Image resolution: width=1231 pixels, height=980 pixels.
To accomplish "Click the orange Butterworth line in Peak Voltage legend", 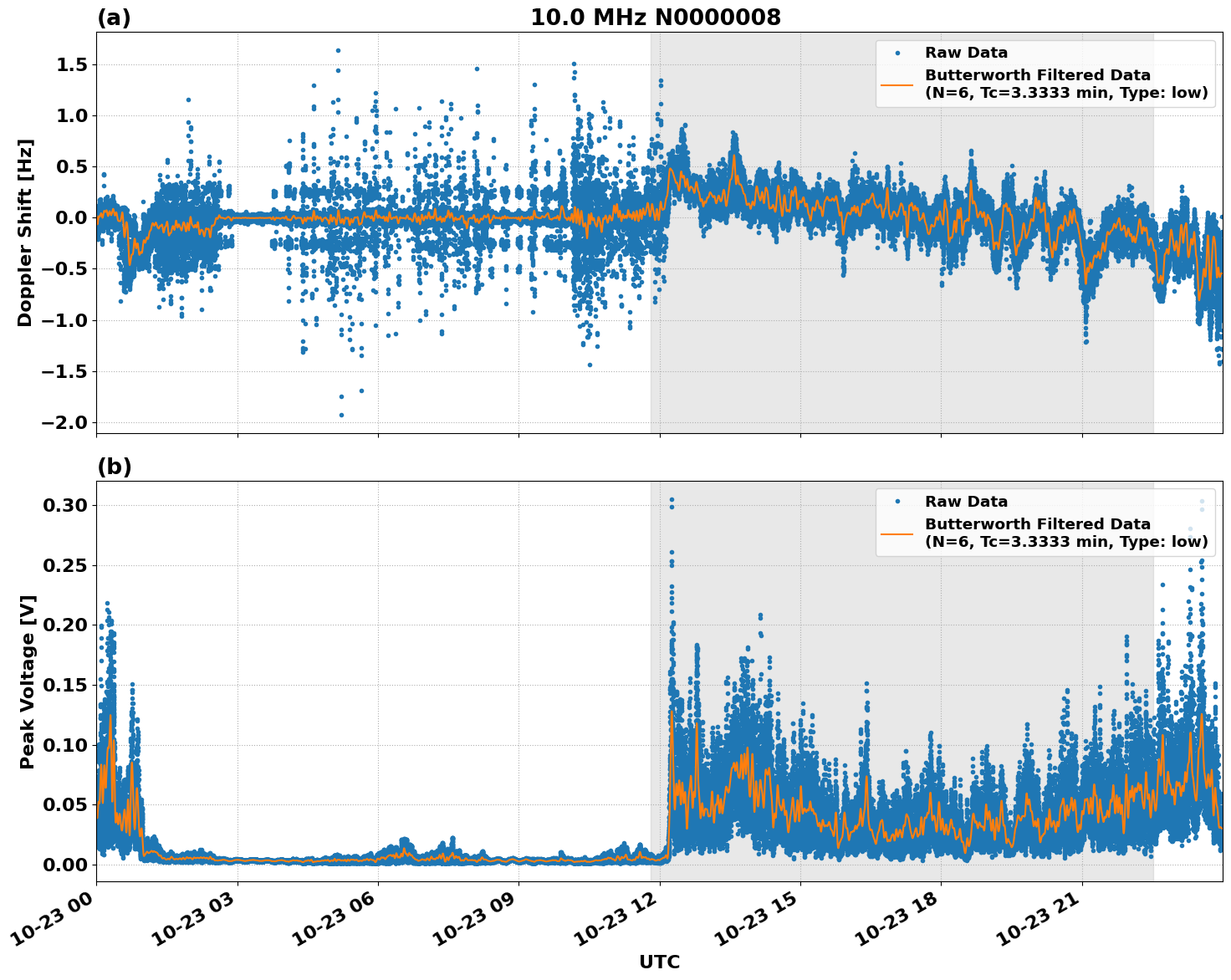I will 897,533.
